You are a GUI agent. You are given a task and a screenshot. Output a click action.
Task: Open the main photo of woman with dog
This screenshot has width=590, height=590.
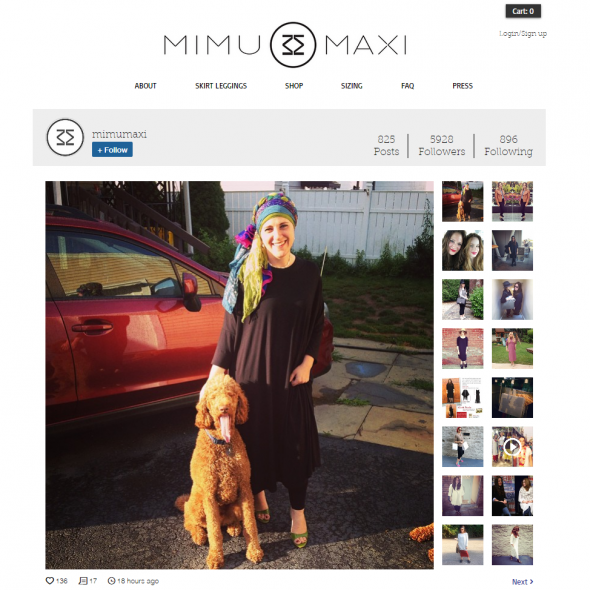239,375
